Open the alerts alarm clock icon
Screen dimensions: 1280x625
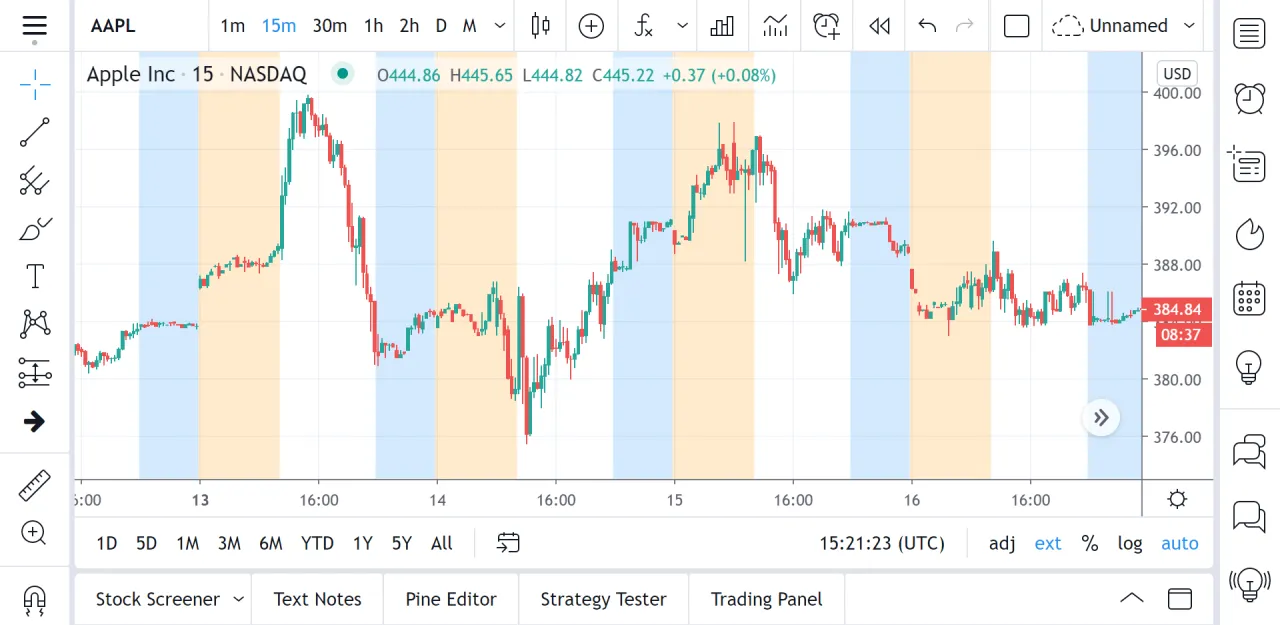tap(1249, 98)
